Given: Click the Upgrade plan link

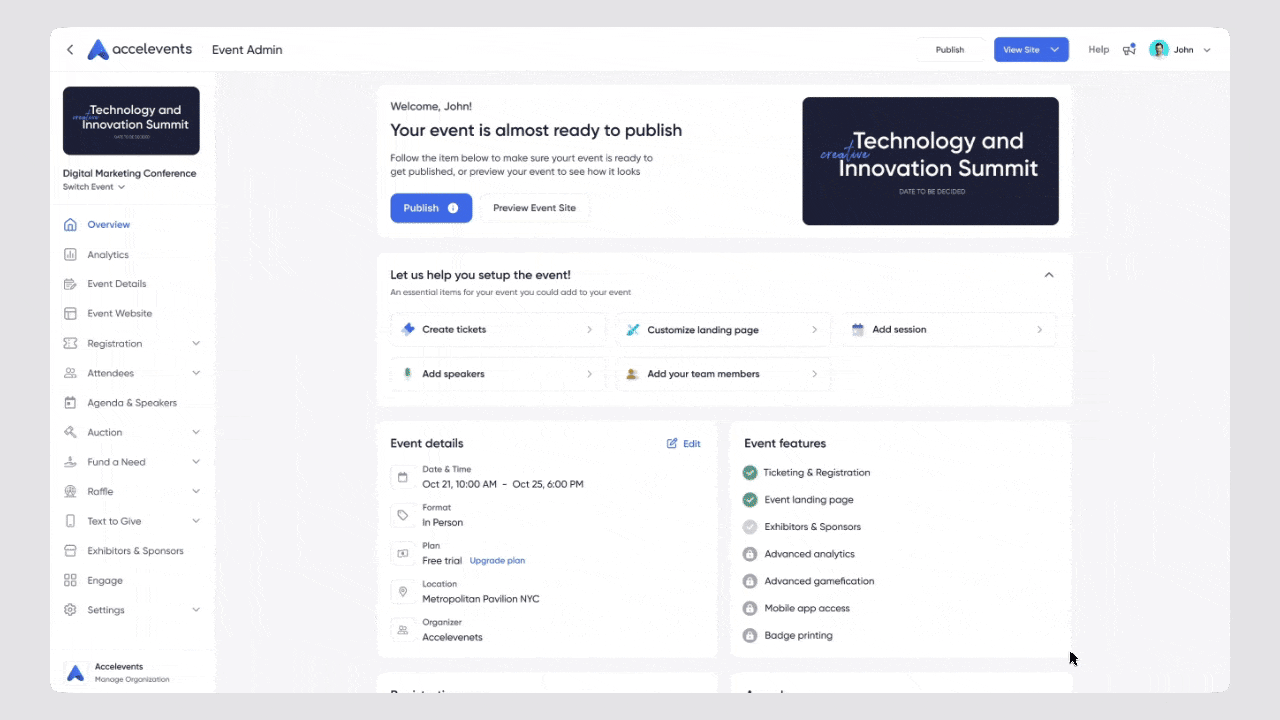Looking at the screenshot, I should [x=497, y=561].
